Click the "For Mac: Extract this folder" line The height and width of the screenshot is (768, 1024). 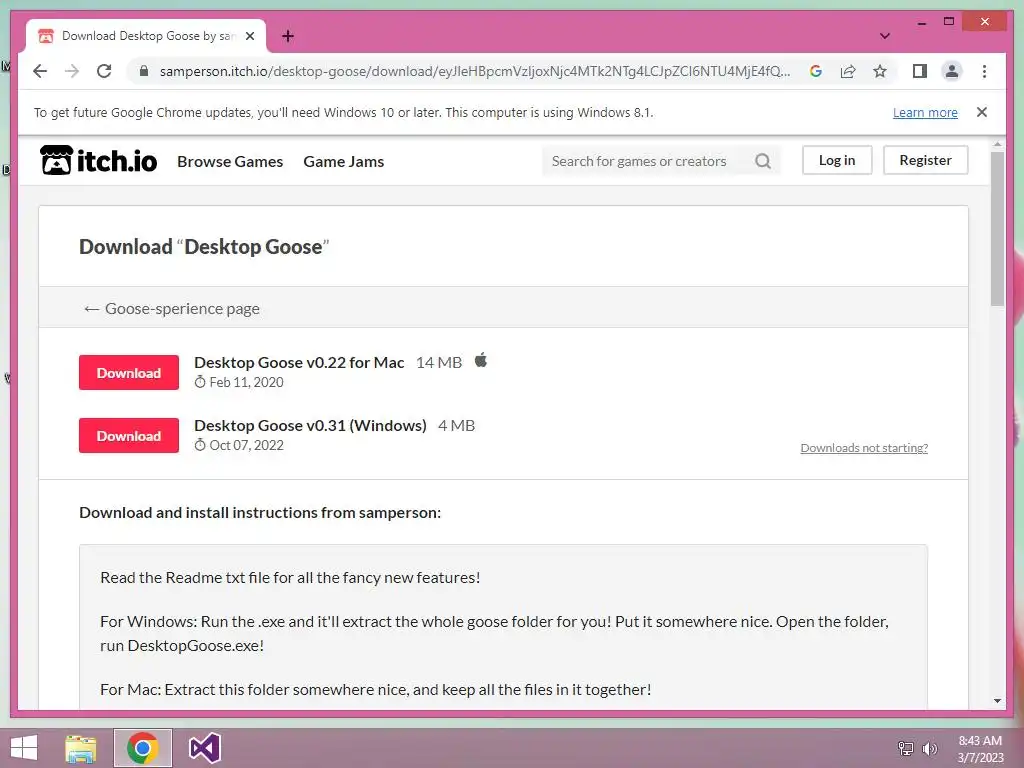click(x=376, y=690)
